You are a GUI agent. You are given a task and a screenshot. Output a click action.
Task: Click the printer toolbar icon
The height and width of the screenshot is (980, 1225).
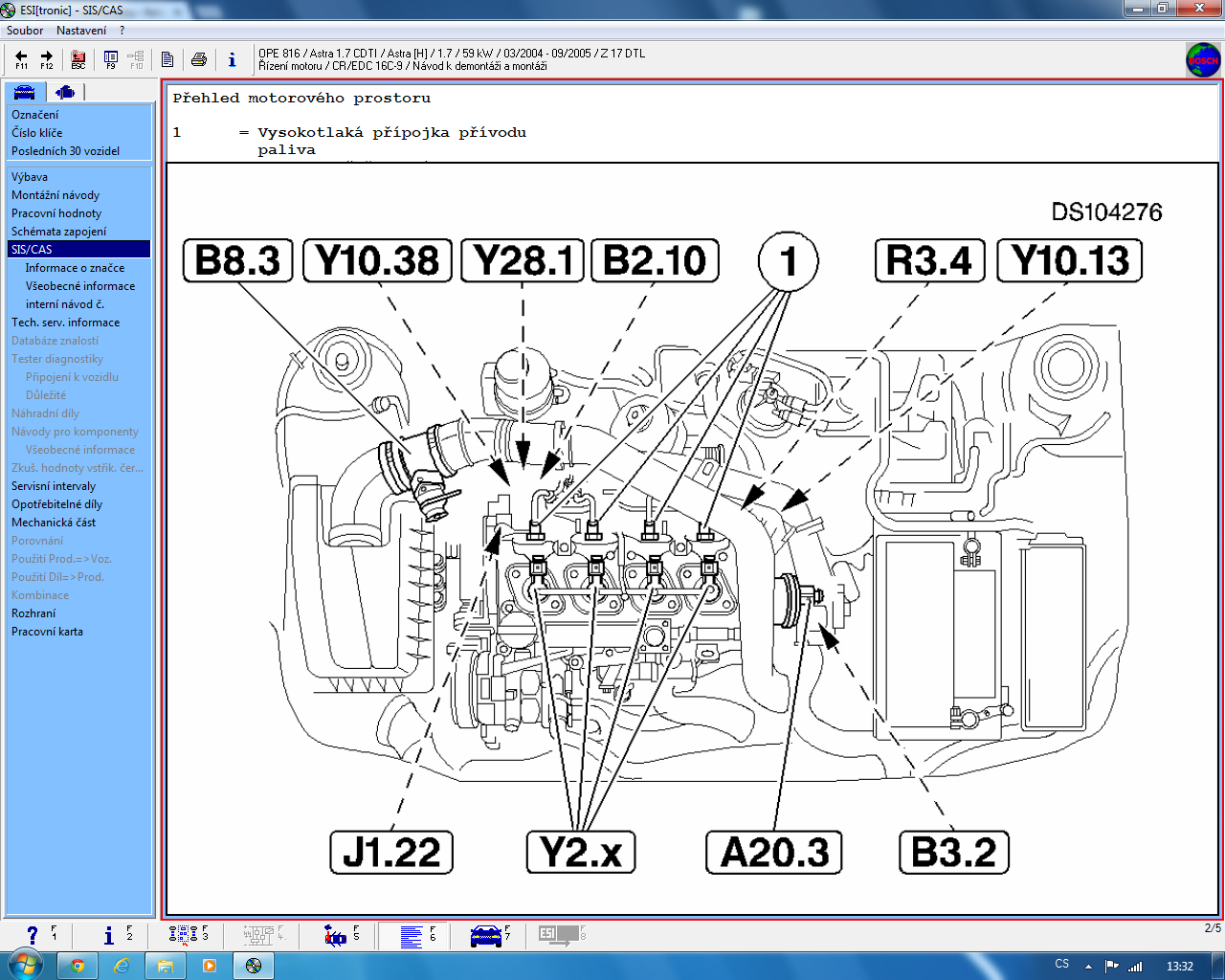[199, 59]
